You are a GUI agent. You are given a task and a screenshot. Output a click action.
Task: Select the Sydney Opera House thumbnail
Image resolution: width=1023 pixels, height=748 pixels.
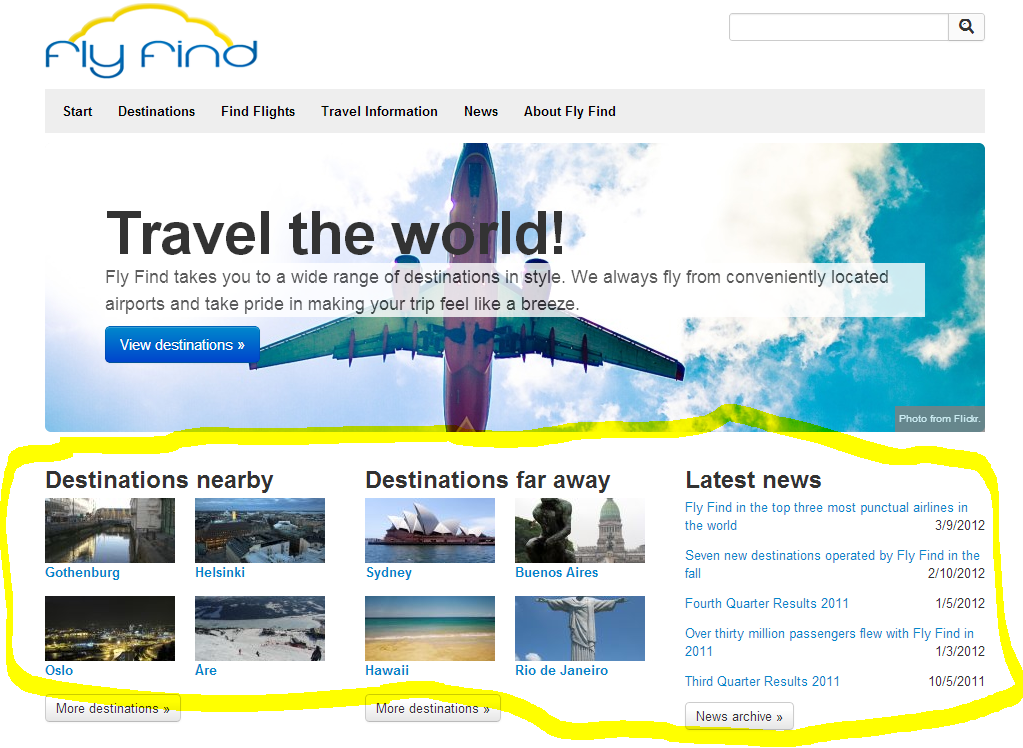pyautogui.click(x=430, y=530)
